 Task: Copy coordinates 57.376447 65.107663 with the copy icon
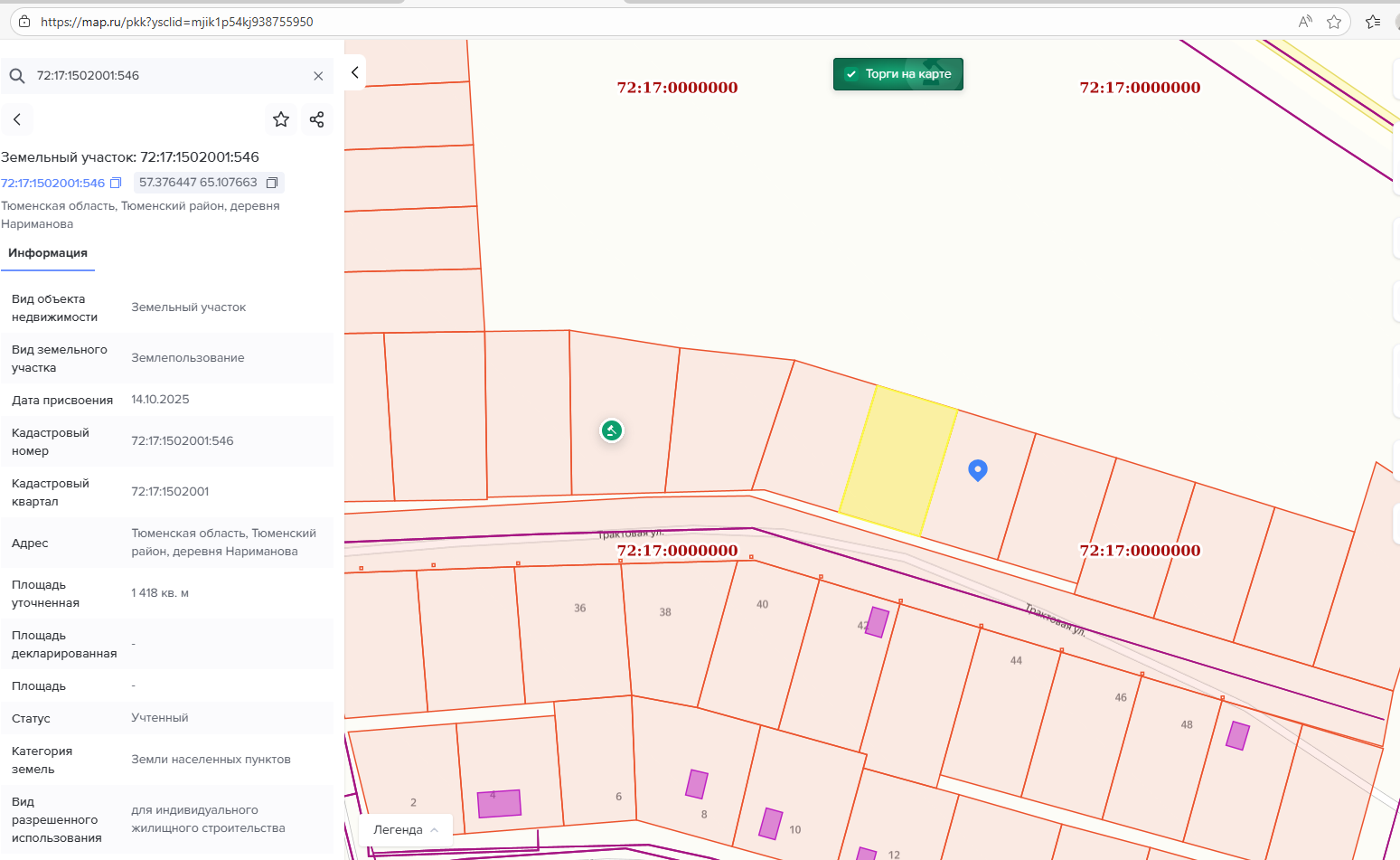coord(271,183)
